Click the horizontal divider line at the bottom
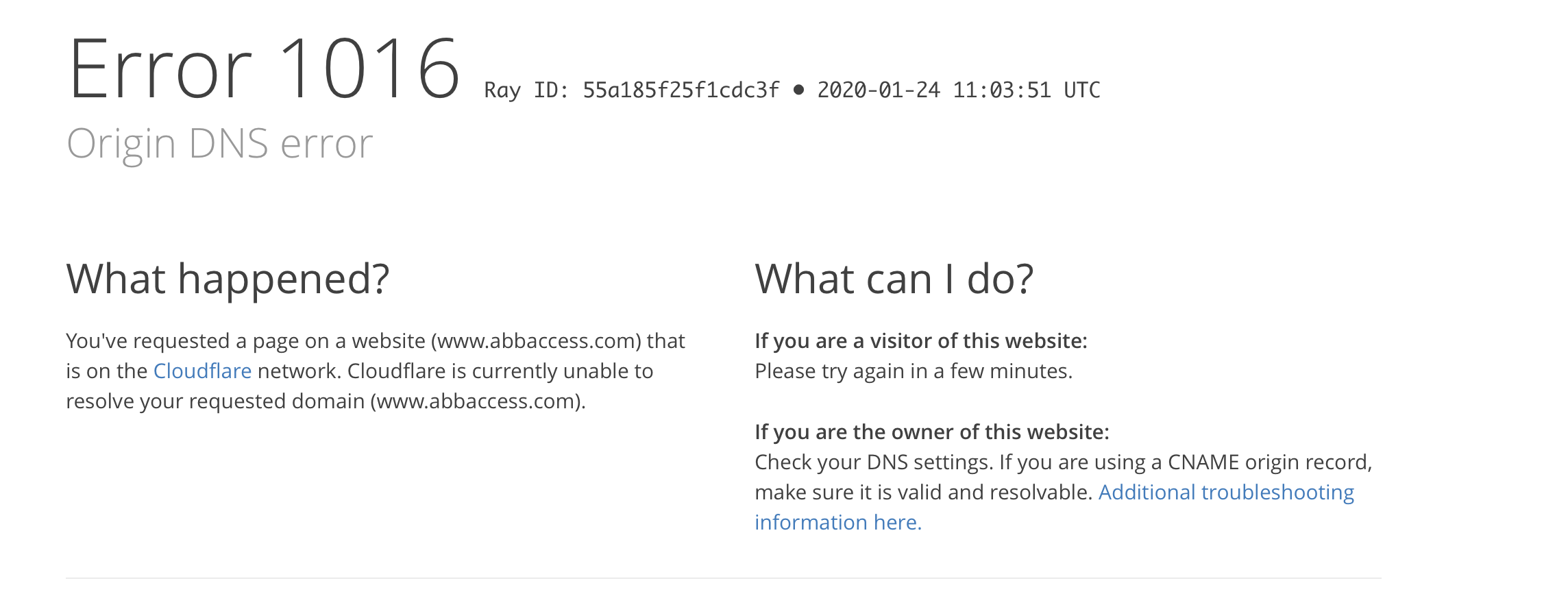 [x=723, y=578]
